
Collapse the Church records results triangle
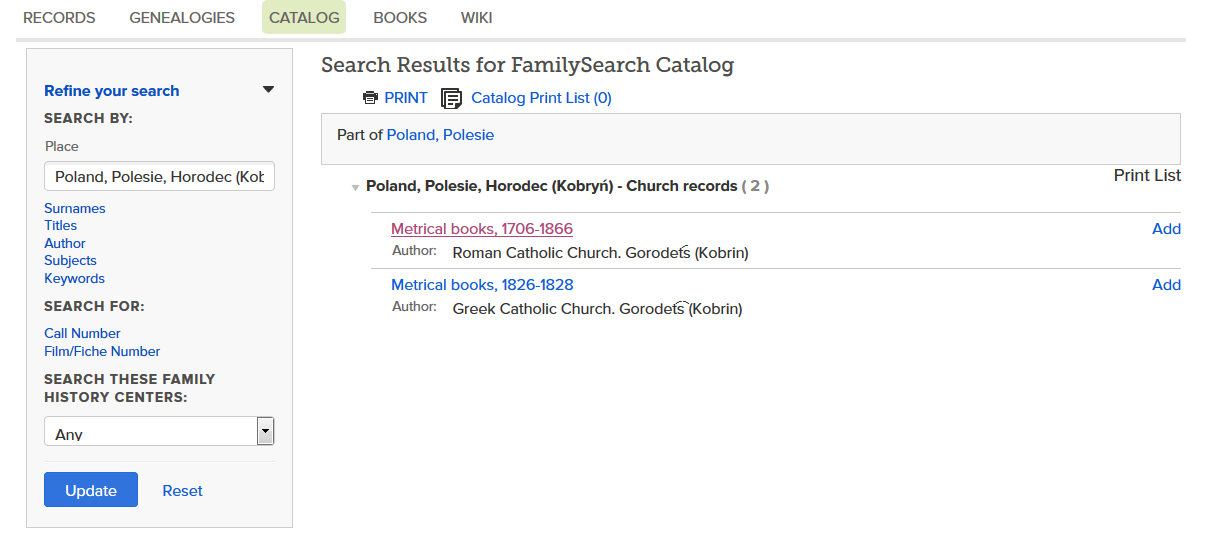[x=355, y=187]
